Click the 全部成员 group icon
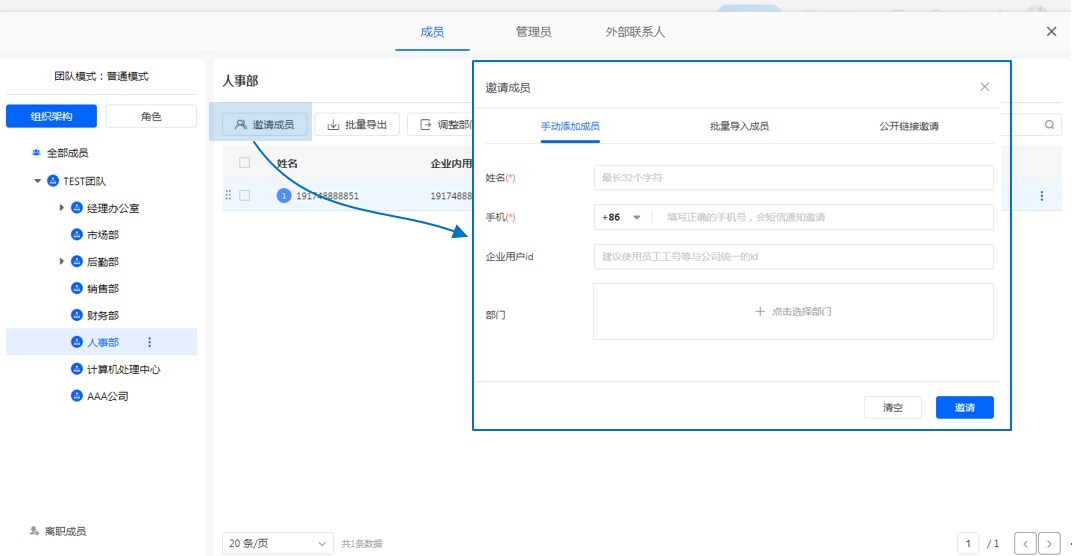1072x556 pixels. (x=37, y=153)
